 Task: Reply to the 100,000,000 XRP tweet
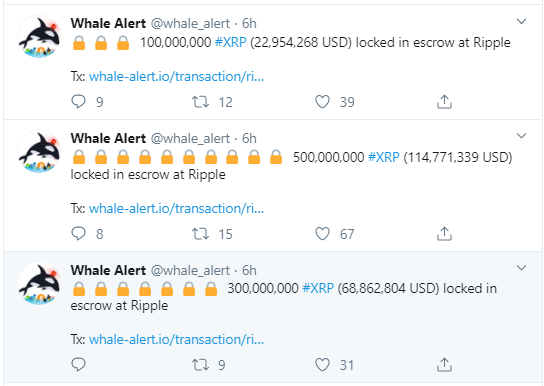tap(78, 102)
